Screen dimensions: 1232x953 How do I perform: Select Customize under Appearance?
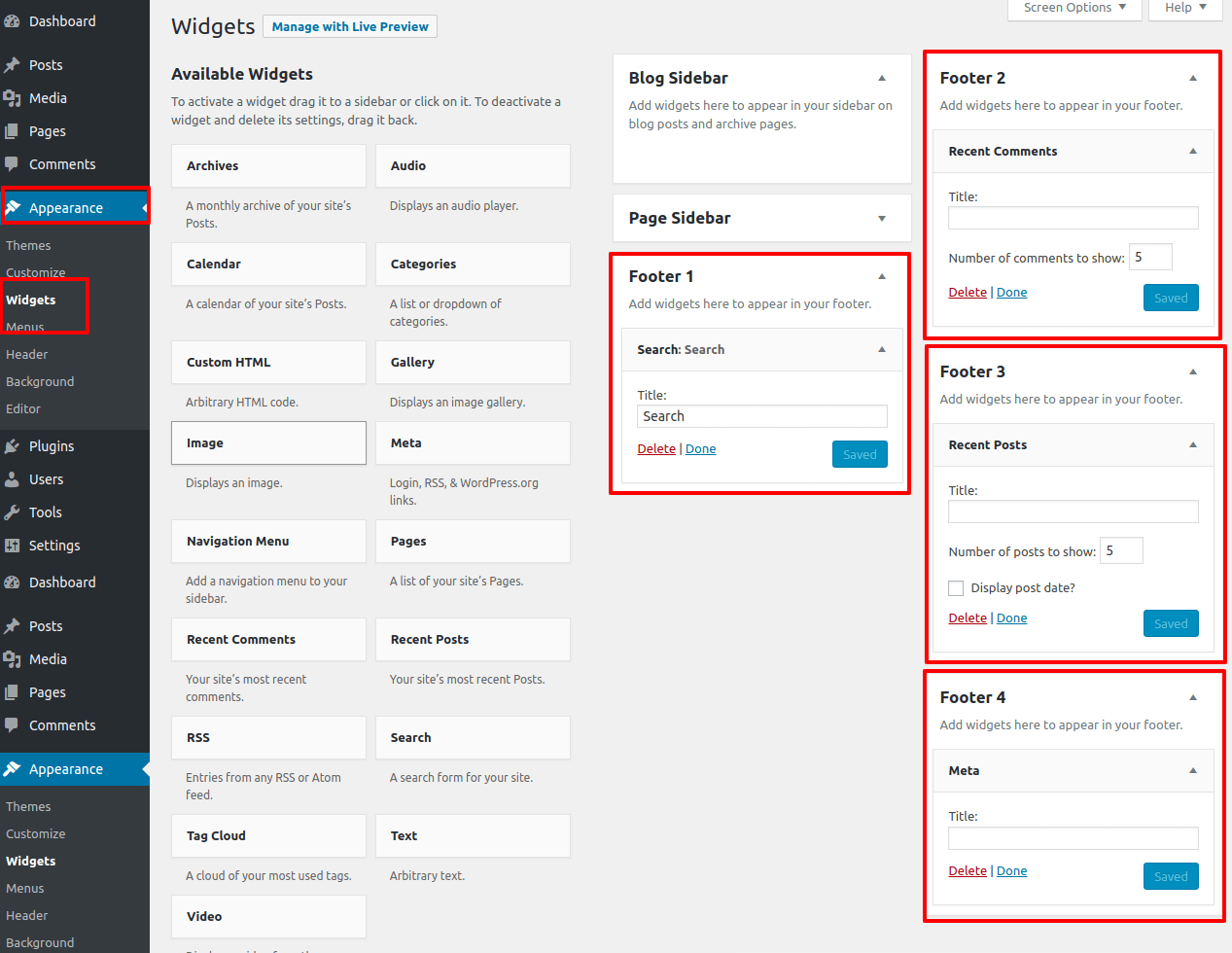pyautogui.click(x=36, y=272)
